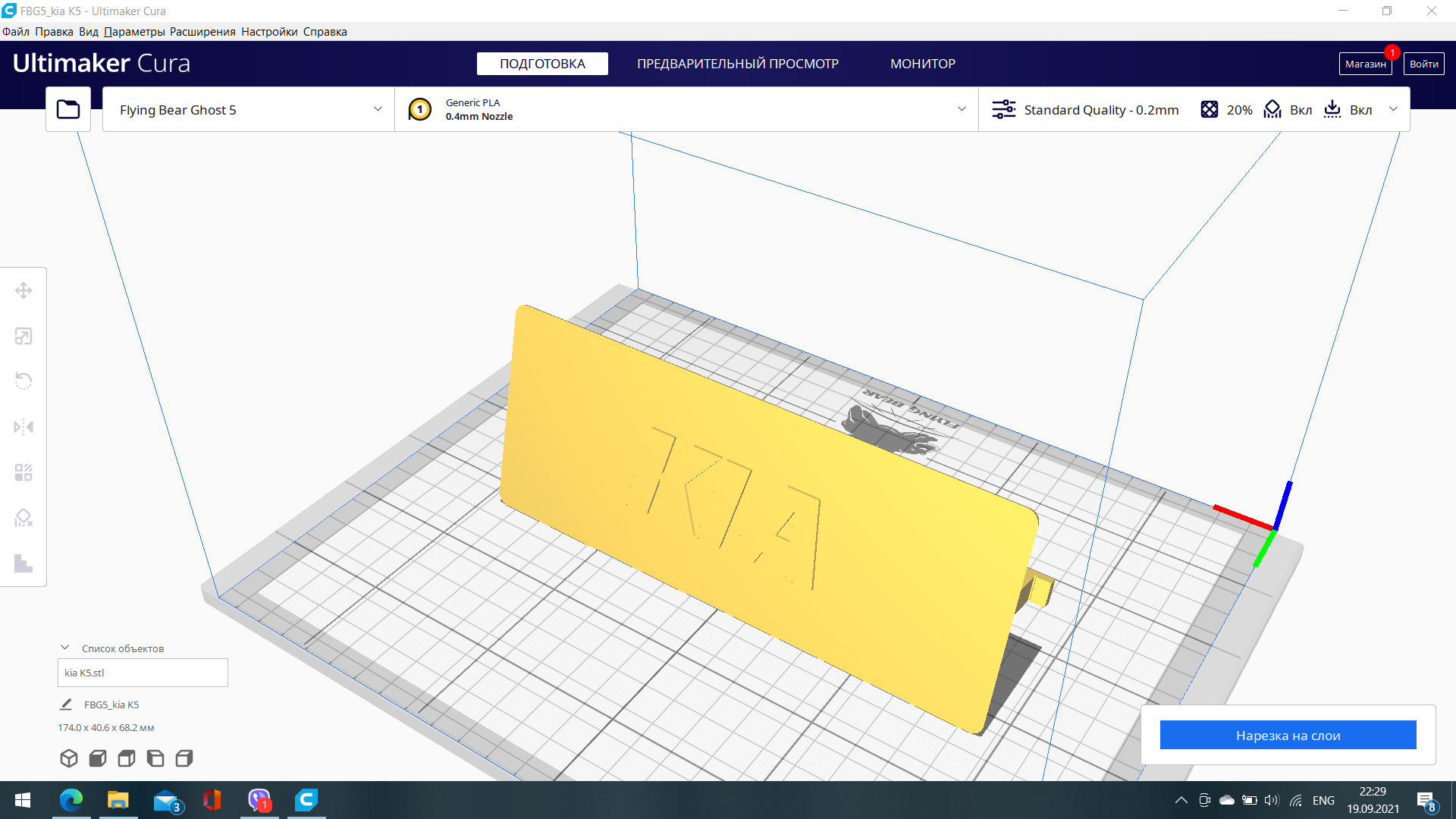Open Per Model Settings tool

pos(24,472)
